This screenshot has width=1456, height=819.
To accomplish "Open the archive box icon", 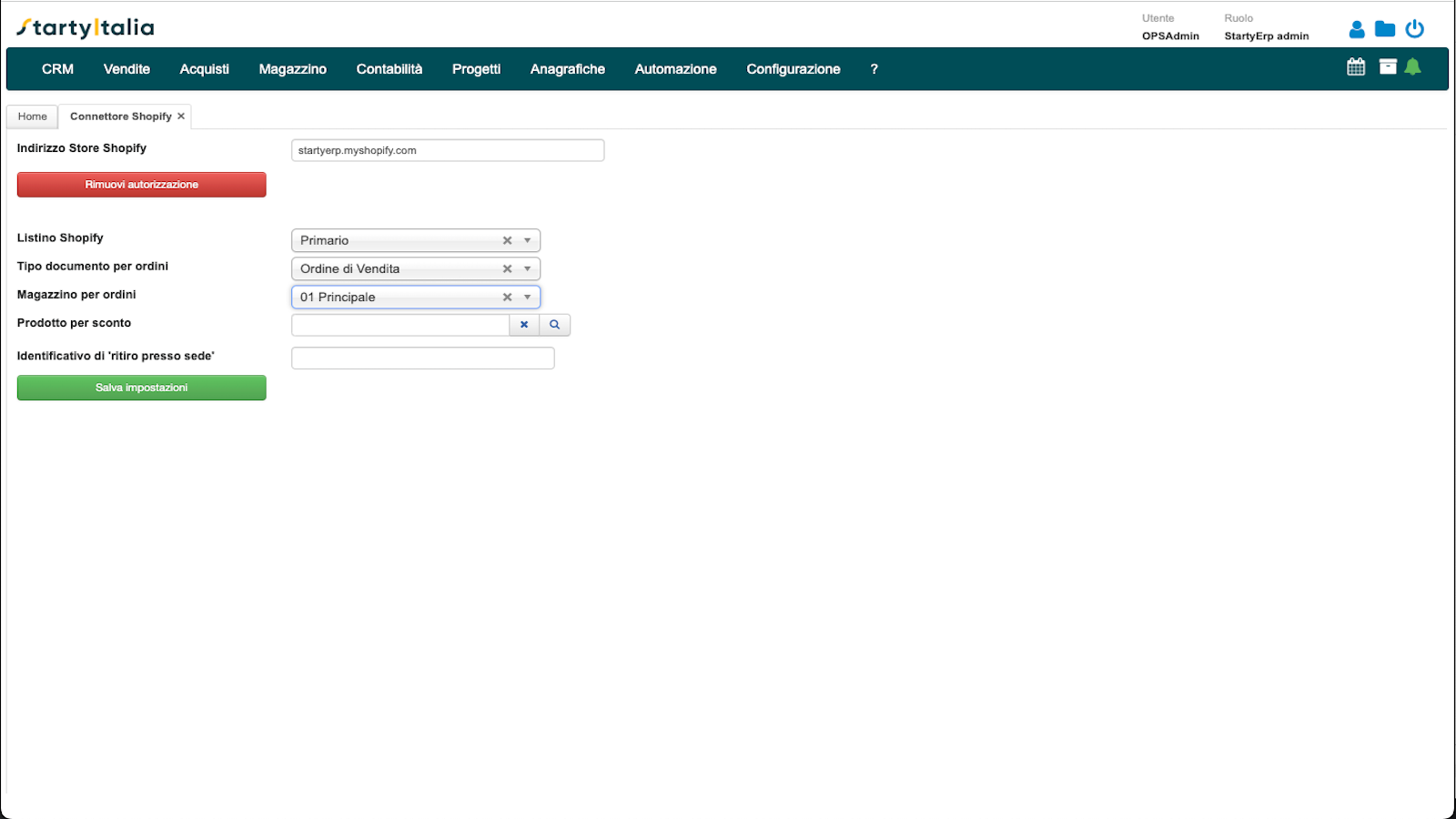I will (1388, 66).
